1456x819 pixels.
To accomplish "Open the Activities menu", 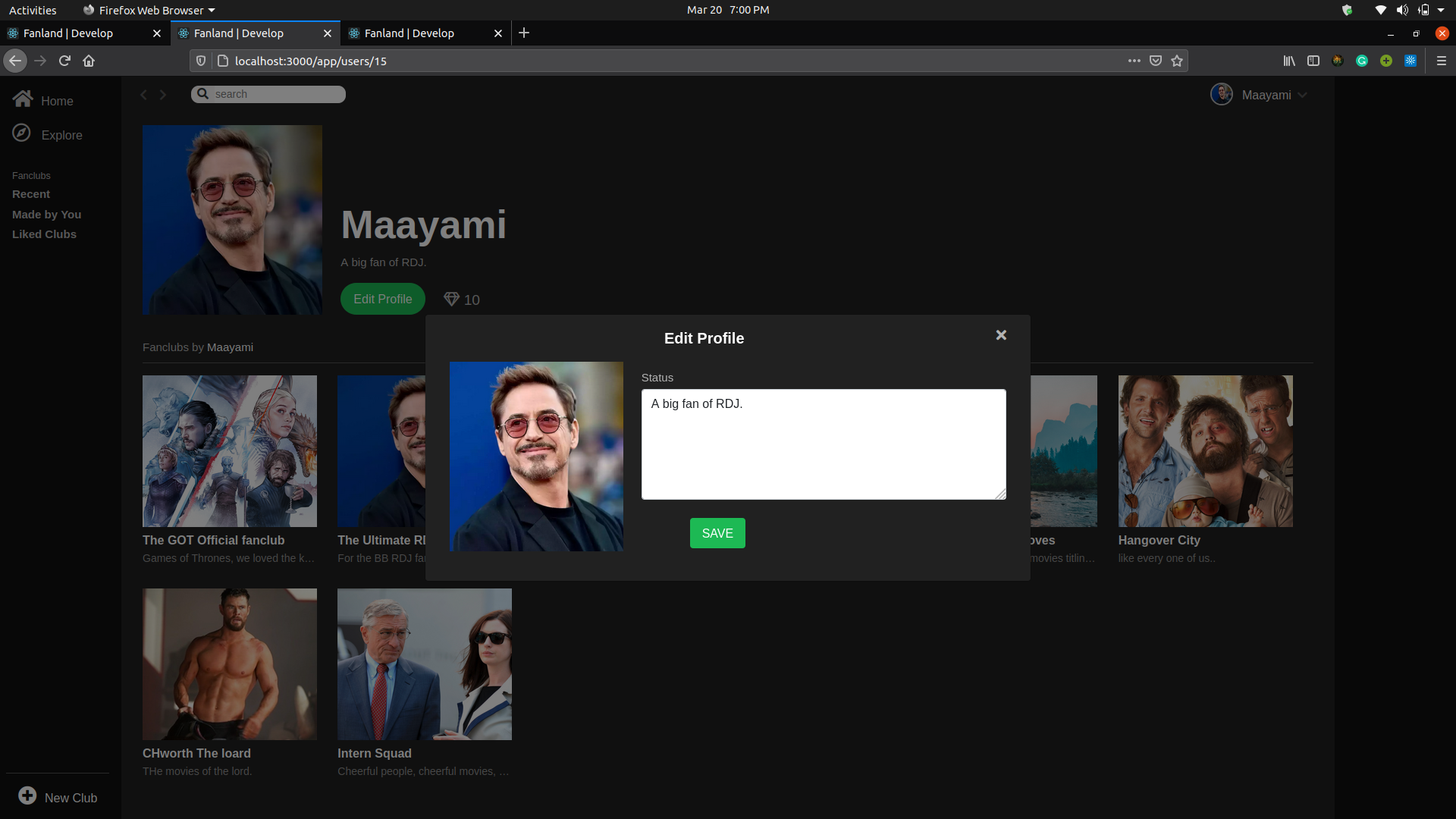I will tap(33, 10).
